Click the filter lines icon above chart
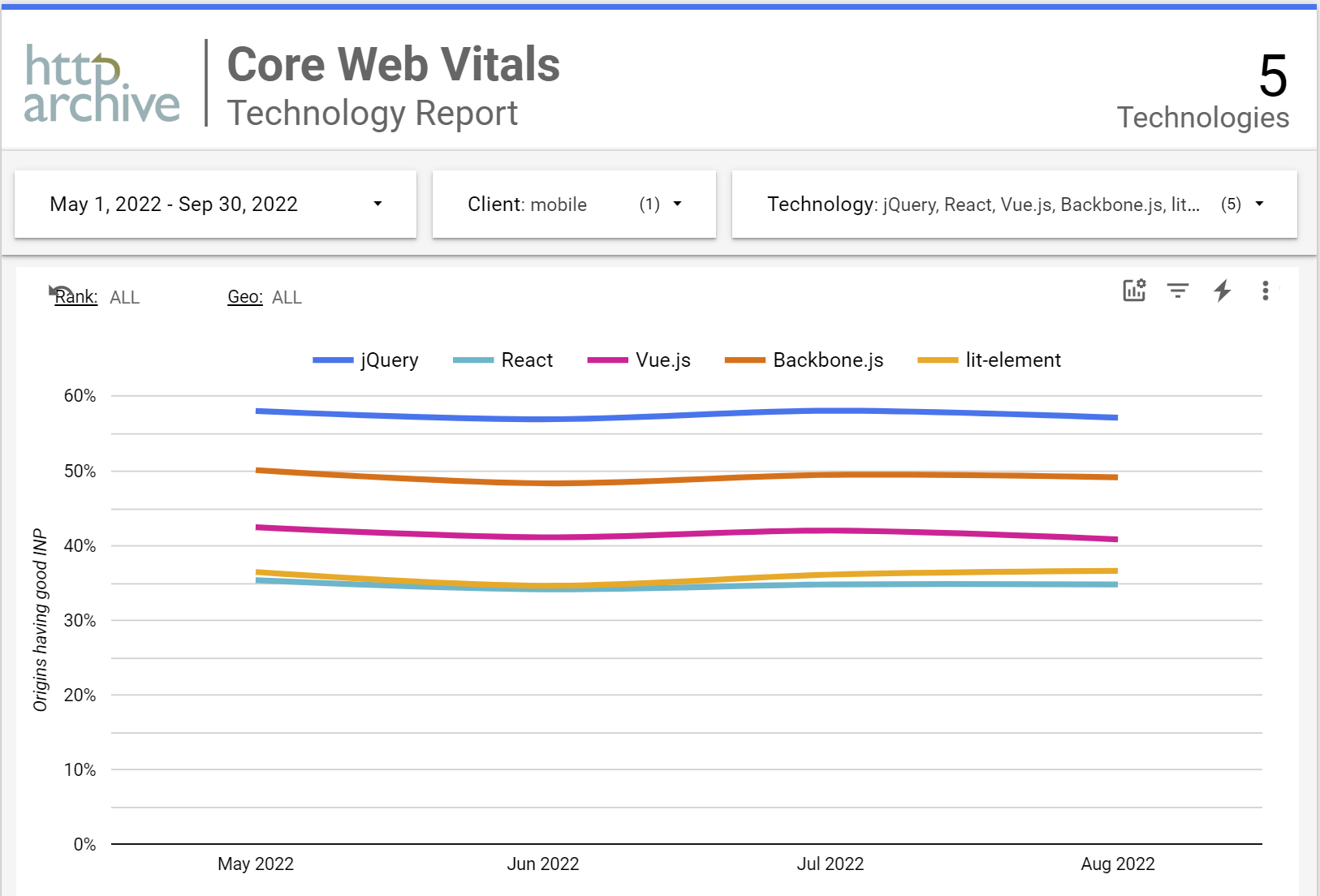 1178,291
